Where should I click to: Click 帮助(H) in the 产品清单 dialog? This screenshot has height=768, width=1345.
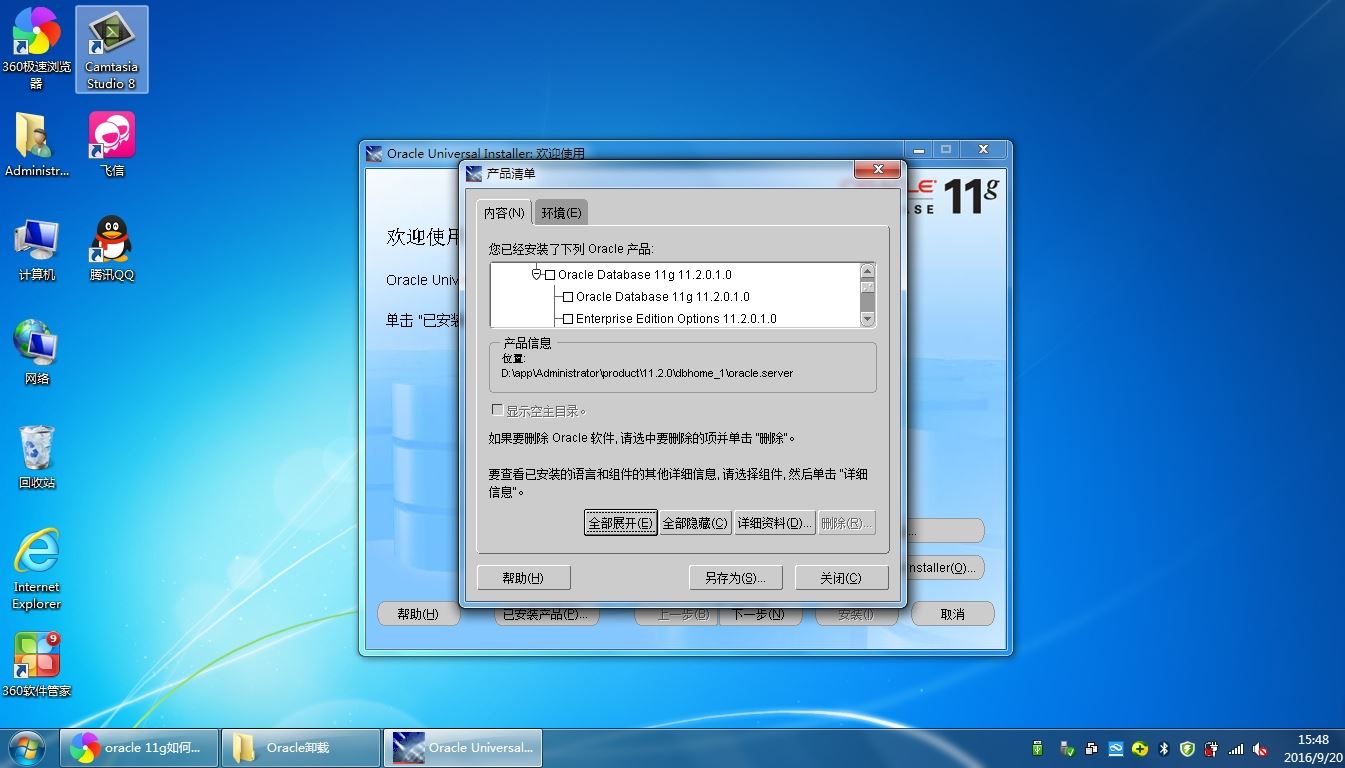[x=523, y=578]
